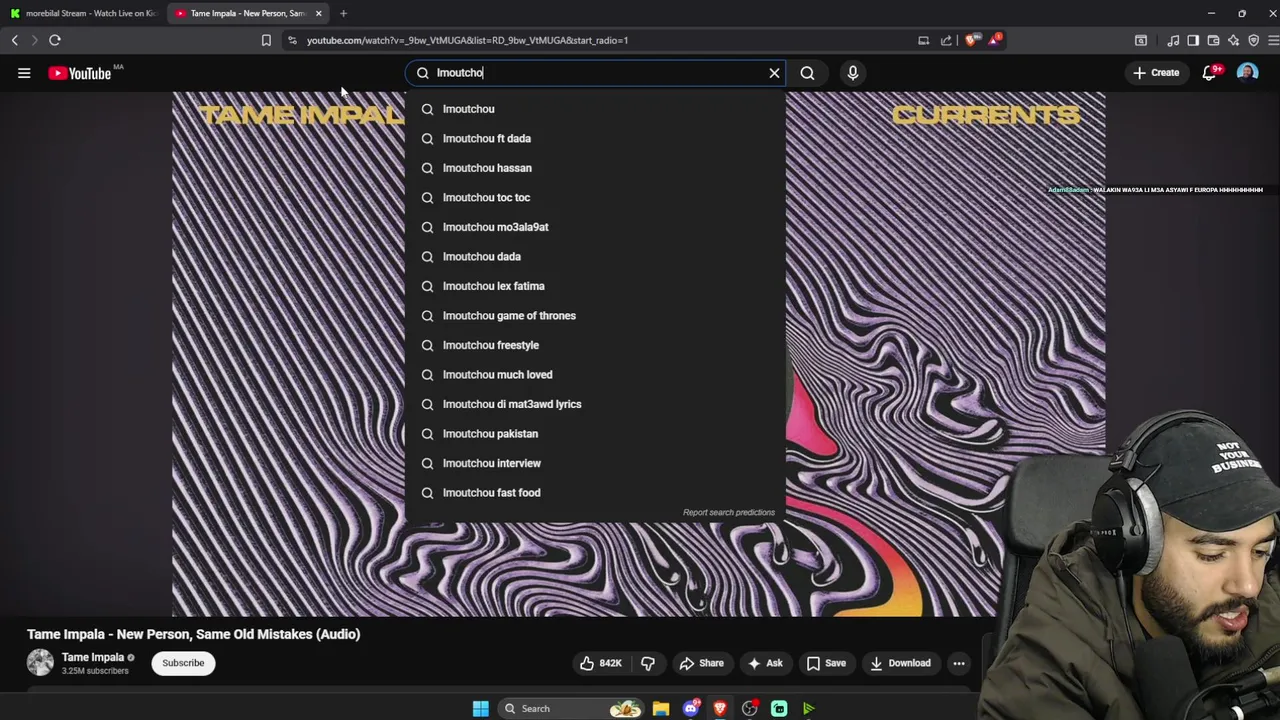Open the Brave Shields lion icon
1280x720 pixels.
pyautogui.click(x=971, y=40)
